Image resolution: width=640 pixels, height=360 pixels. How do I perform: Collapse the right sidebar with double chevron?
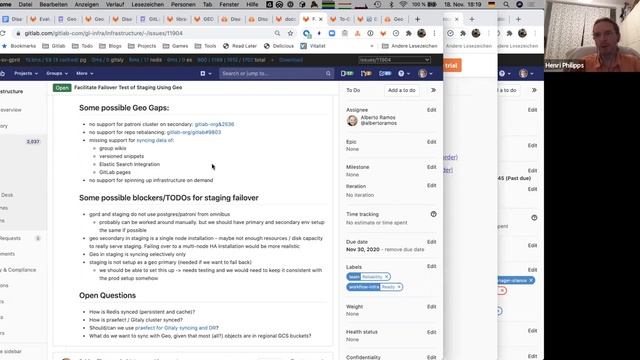pyautogui.click(x=433, y=90)
